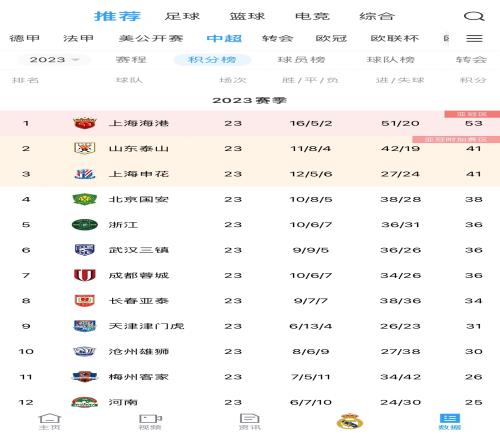Select the 德甲 league tab
Image resolution: width=500 pixels, height=440 pixels.
(x=24, y=38)
